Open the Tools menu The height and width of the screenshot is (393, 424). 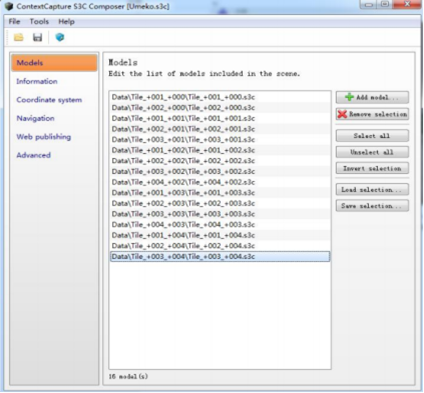pyautogui.click(x=39, y=22)
